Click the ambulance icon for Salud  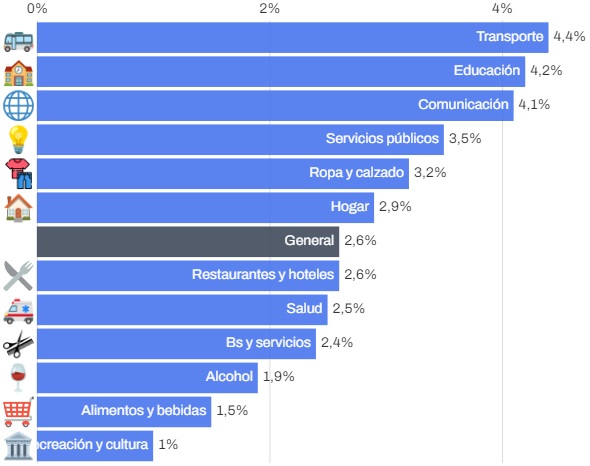coord(18,311)
